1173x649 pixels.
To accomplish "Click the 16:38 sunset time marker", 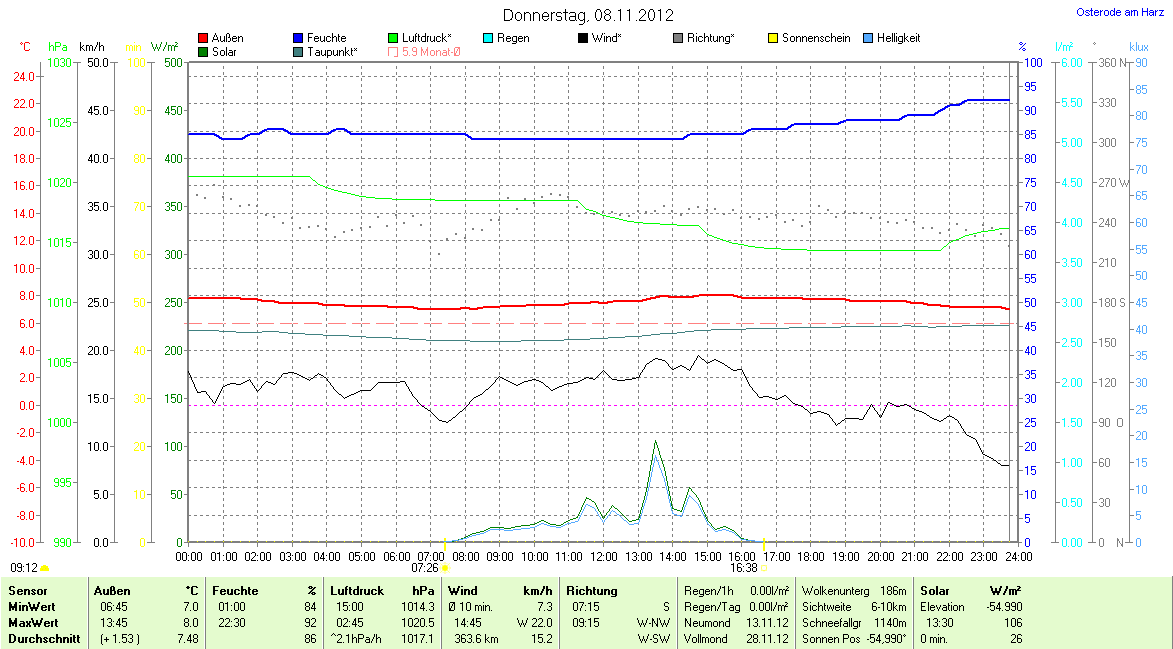I will 744,567.
